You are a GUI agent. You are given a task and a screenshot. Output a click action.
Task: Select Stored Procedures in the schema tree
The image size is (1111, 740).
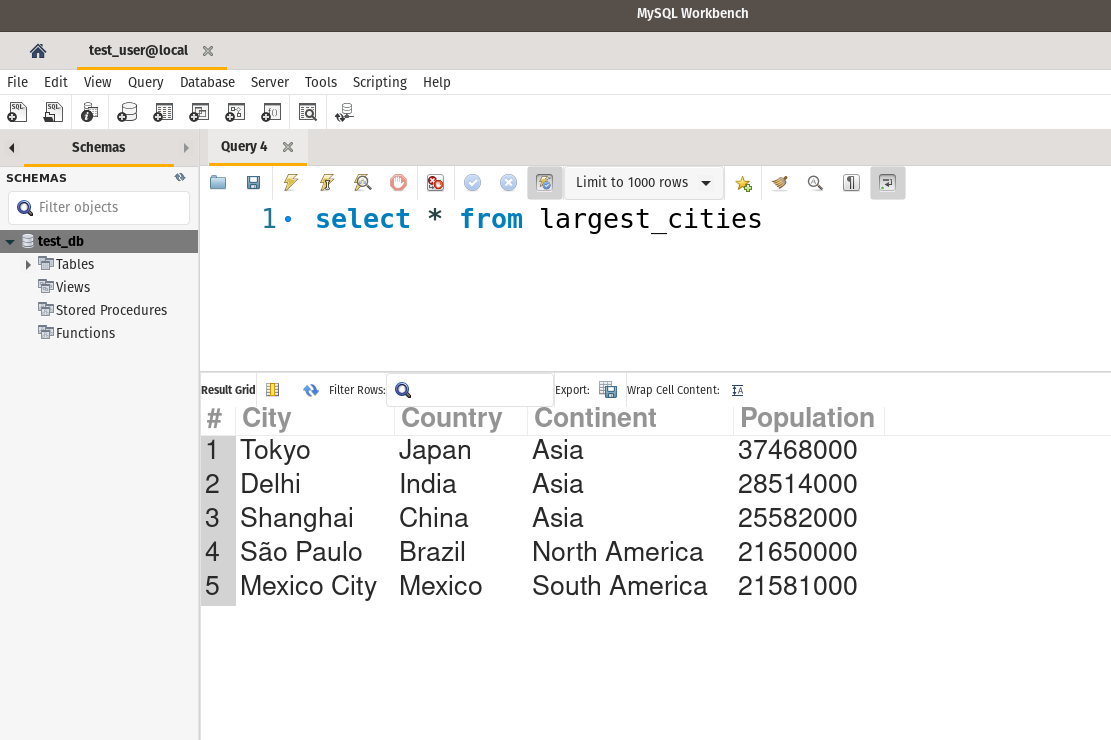[110, 310]
